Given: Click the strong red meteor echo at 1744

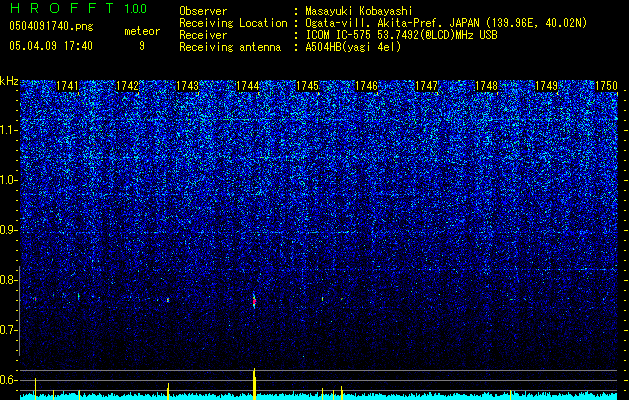Looking at the screenshot, I should point(254,301).
